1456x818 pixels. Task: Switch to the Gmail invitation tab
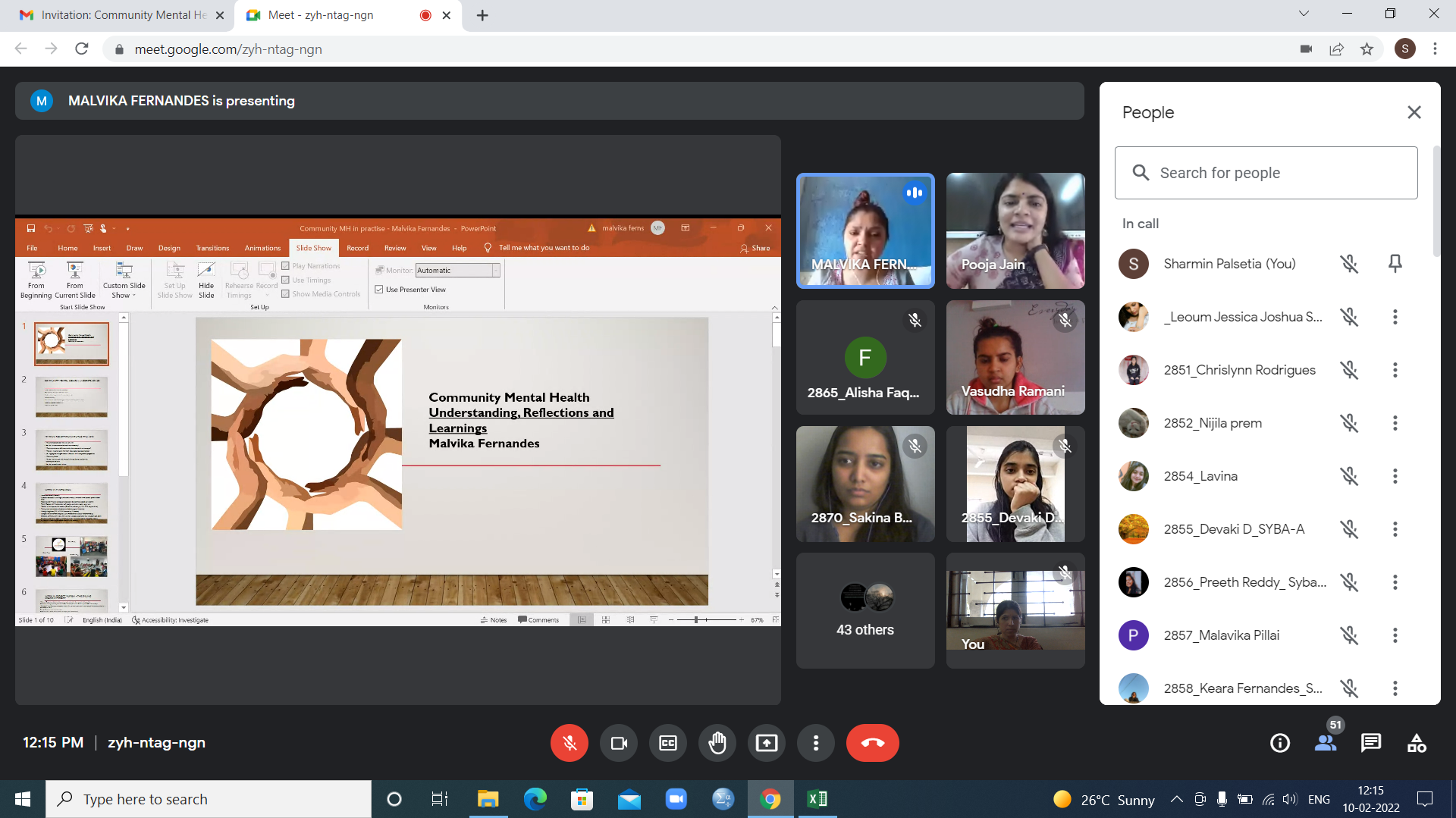[x=114, y=15]
